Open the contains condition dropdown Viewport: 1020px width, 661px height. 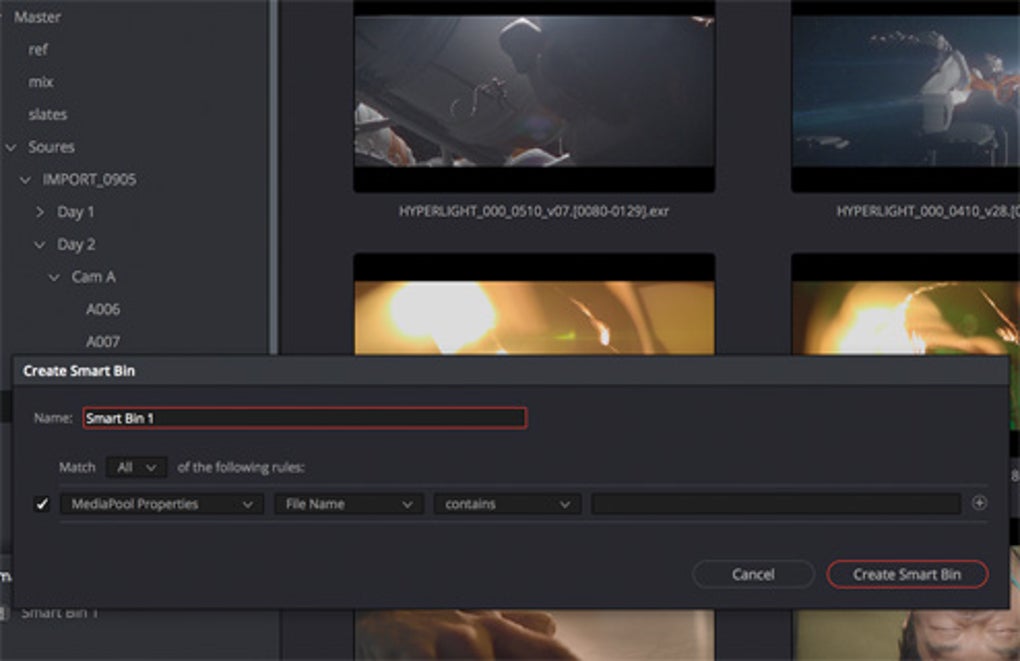point(507,504)
